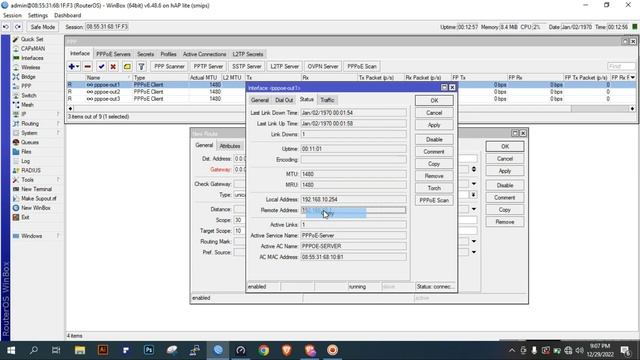Click Disable button in interface dialog
Image resolution: width=640 pixels, height=360 pixels.
[x=434, y=140]
